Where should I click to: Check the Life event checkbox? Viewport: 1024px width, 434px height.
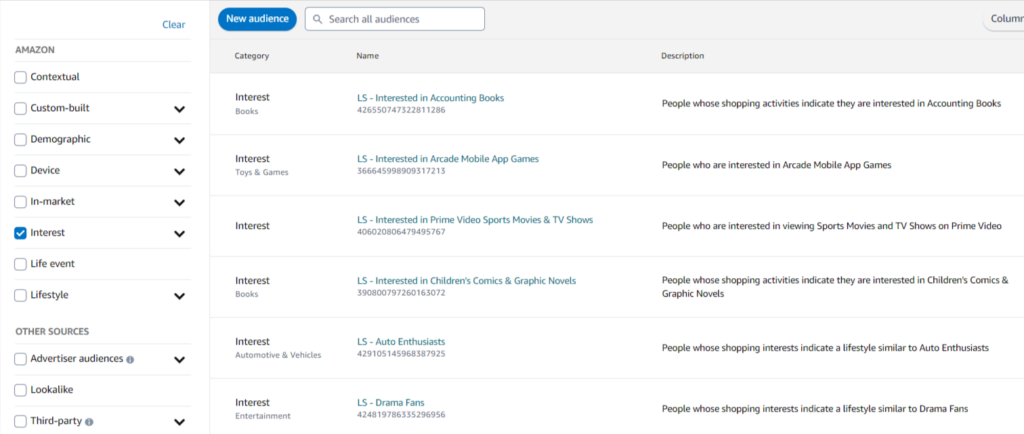(x=20, y=264)
